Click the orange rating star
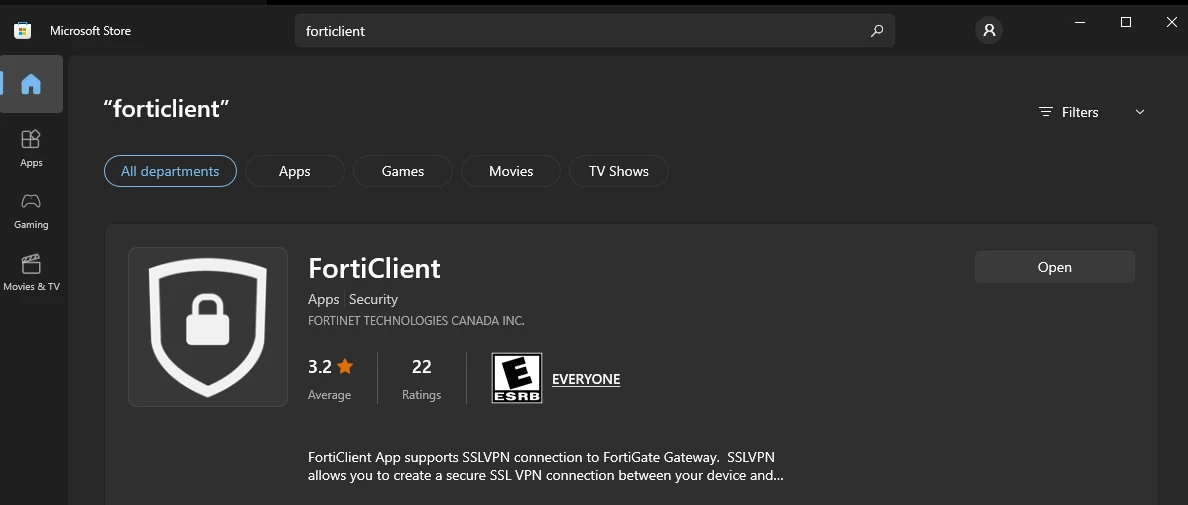 click(345, 367)
